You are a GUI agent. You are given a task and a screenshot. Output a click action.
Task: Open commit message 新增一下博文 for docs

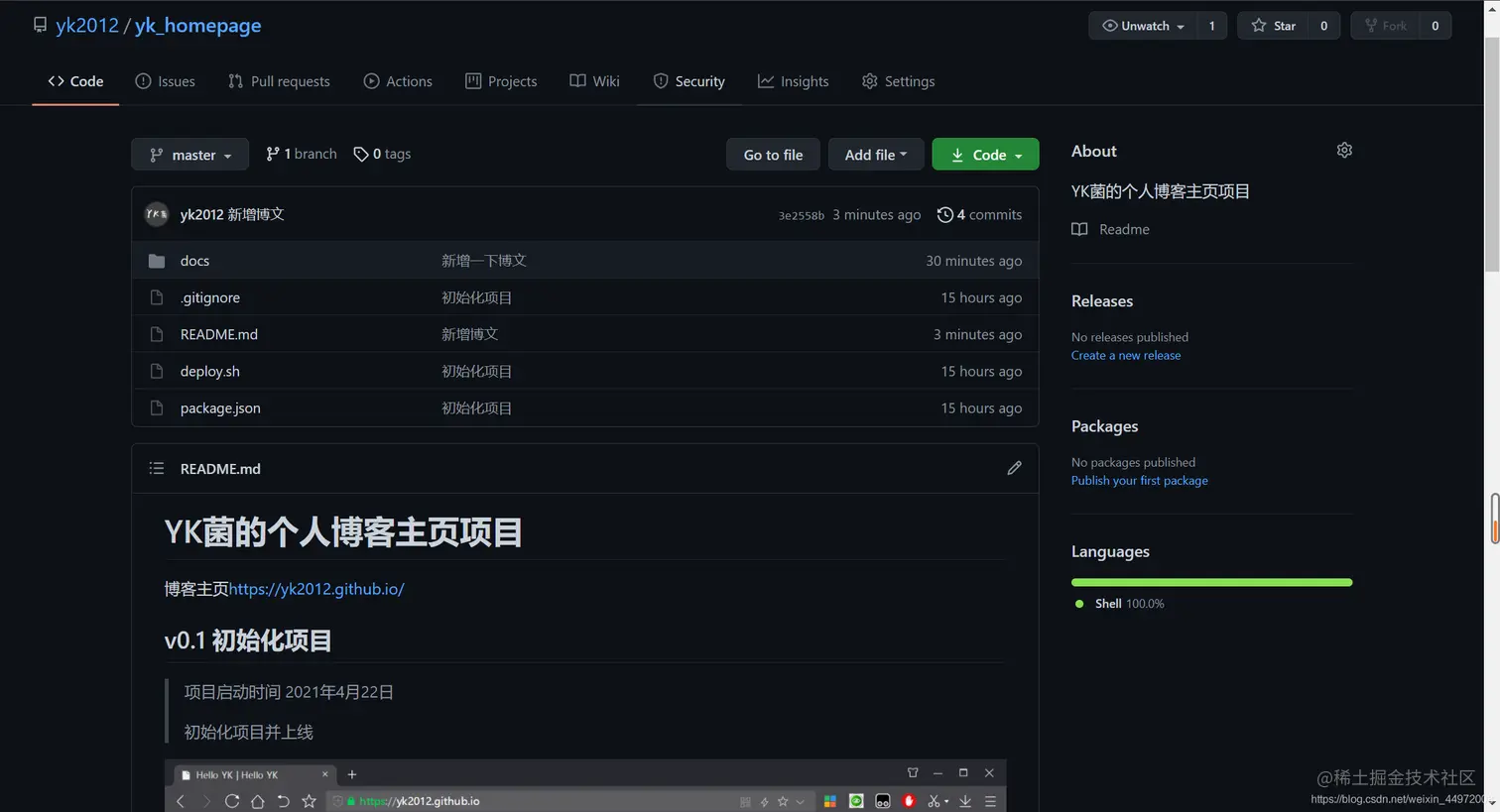(484, 261)
